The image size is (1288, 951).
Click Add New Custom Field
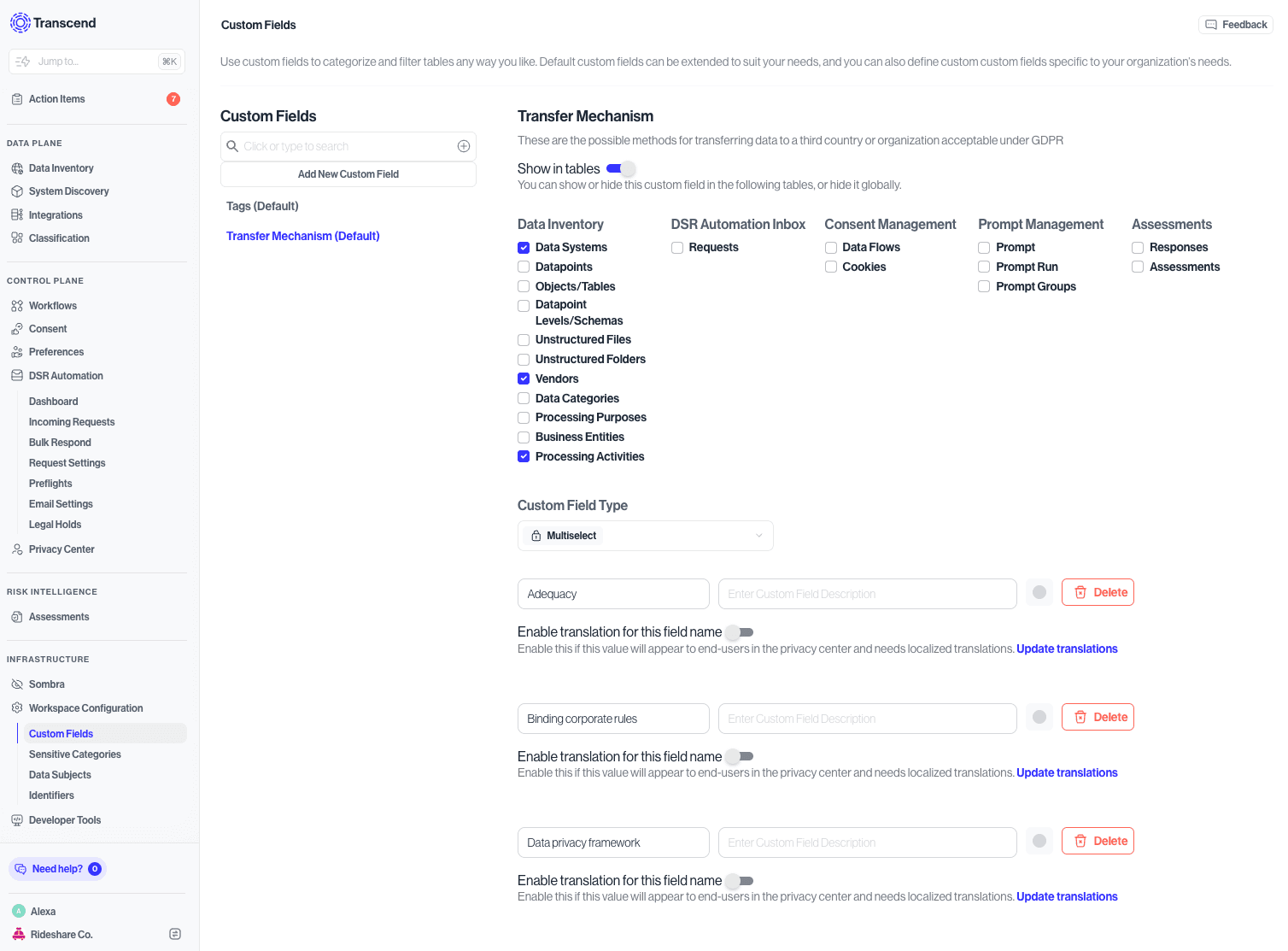pyautogui.click(x=348, y=173)
